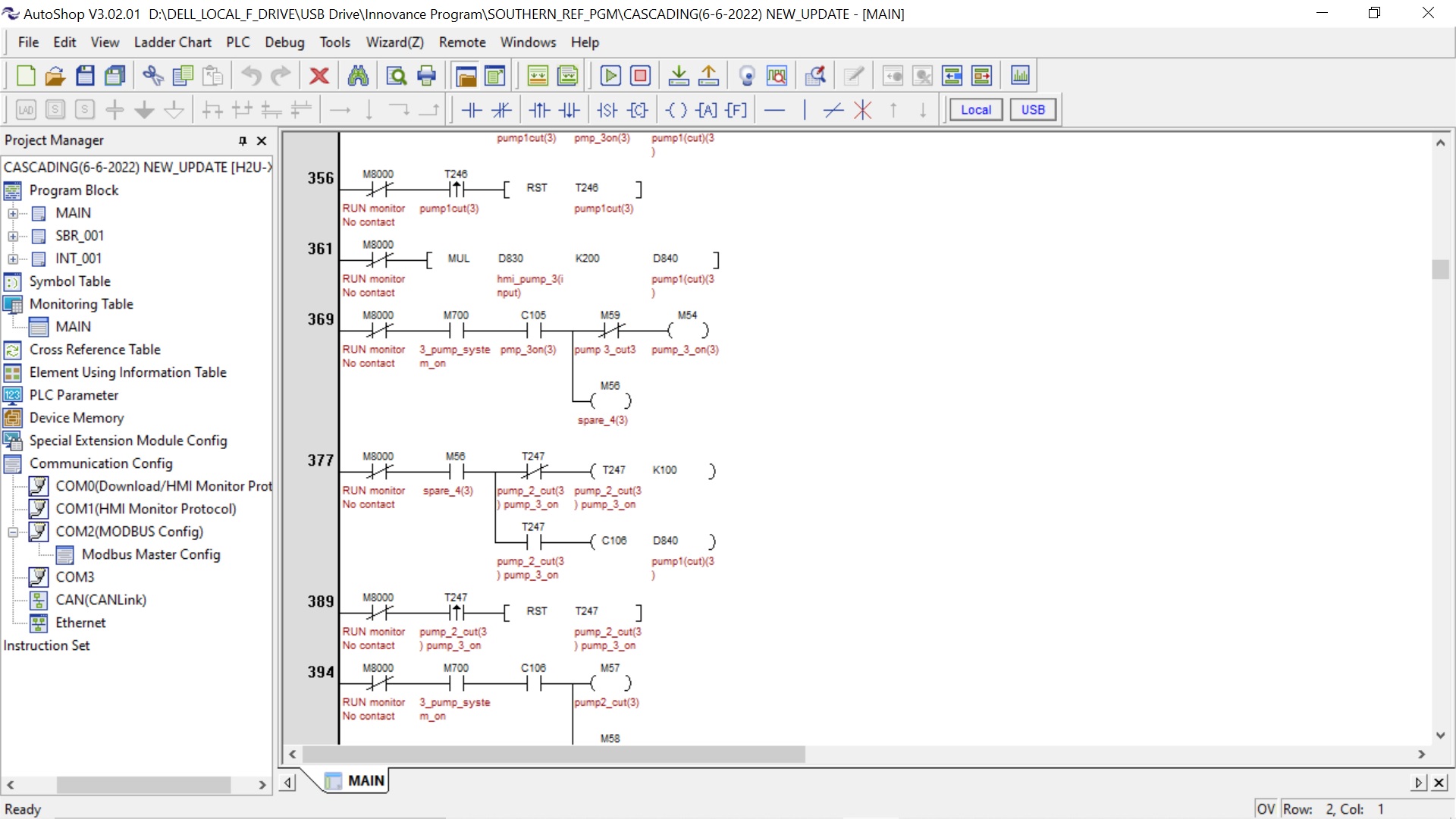Click the Stop PLC icon

click(641, 76)
